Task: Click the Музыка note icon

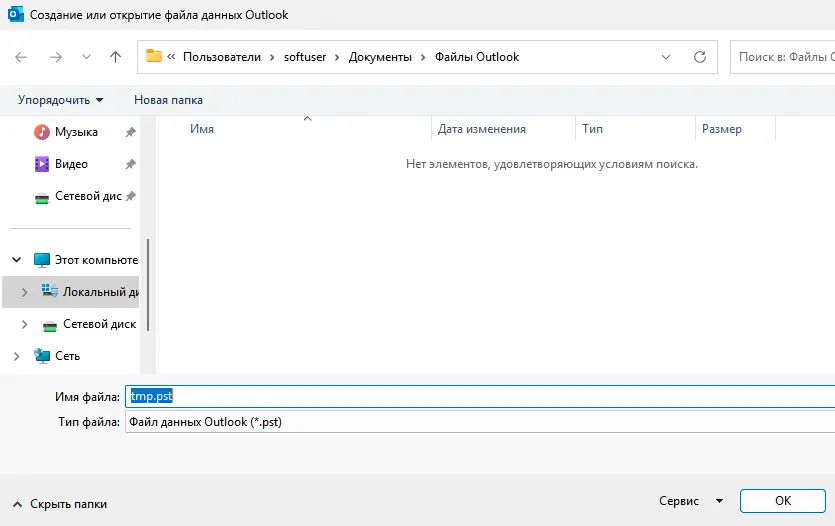Action: (x=42, y=132)
